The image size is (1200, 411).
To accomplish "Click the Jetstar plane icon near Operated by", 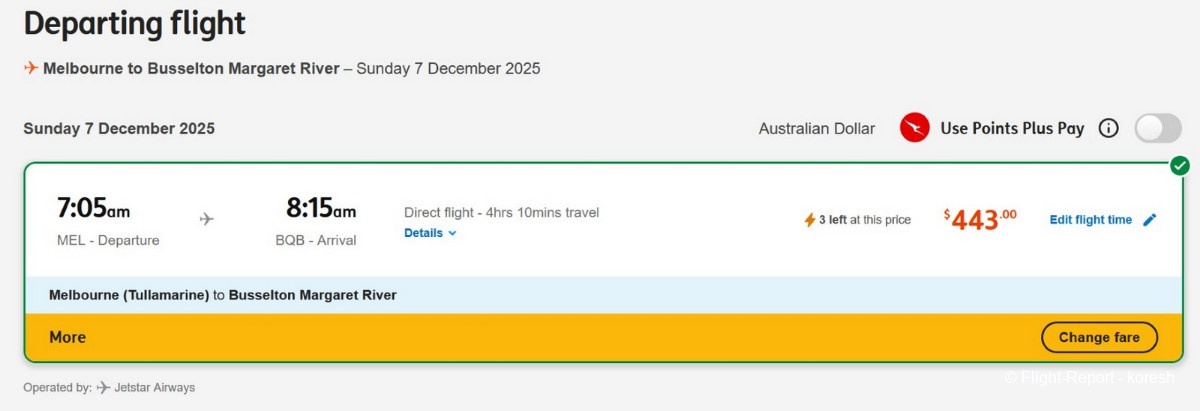I will (103, 387).
